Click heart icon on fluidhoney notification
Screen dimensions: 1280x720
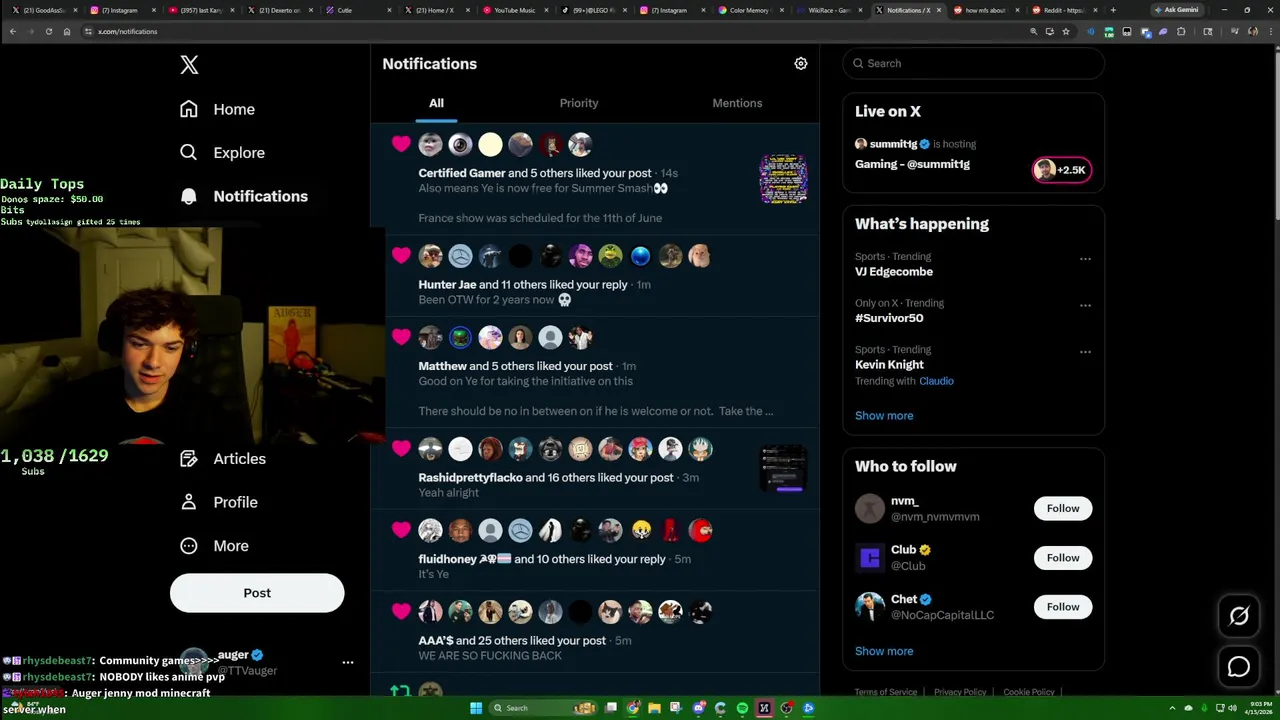coord(401,530)
